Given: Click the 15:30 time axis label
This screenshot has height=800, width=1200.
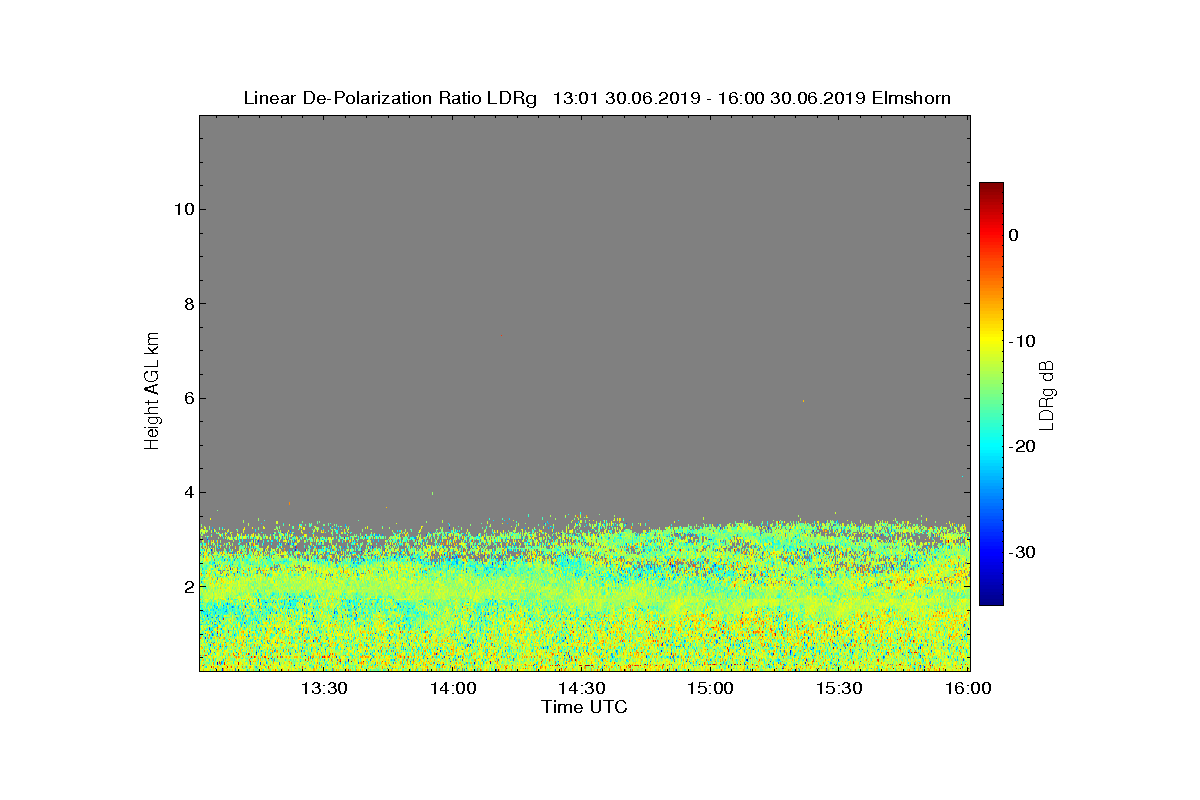Looking at the screenshot, I should [840, 689].
